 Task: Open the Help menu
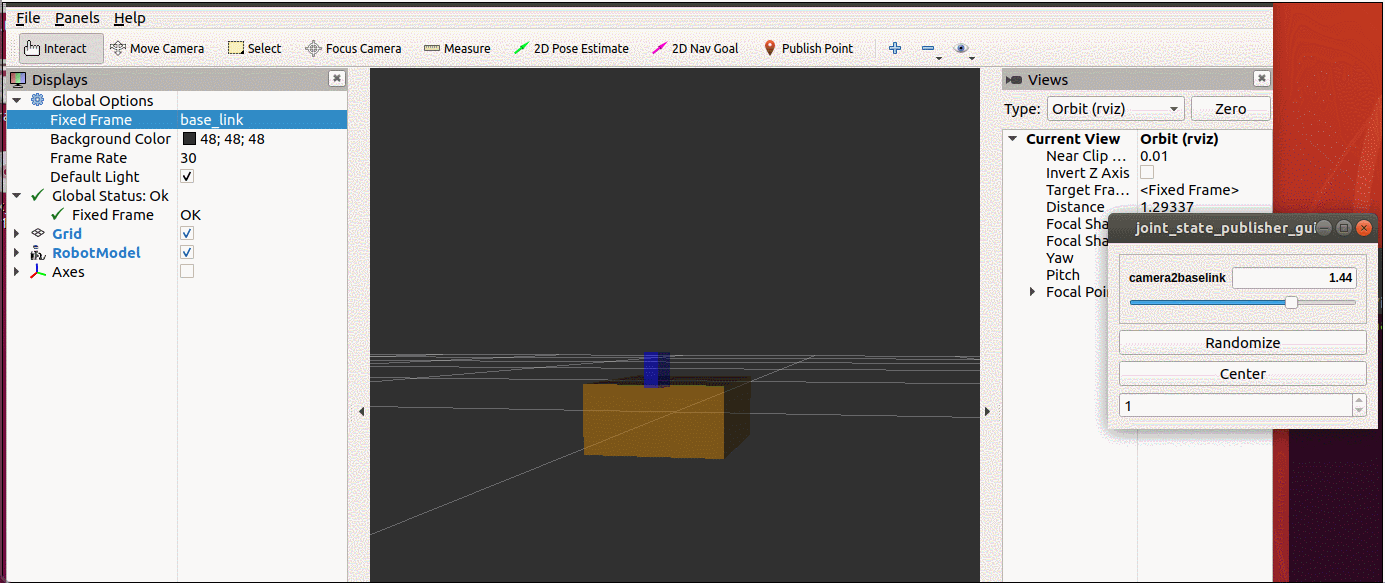129,18
